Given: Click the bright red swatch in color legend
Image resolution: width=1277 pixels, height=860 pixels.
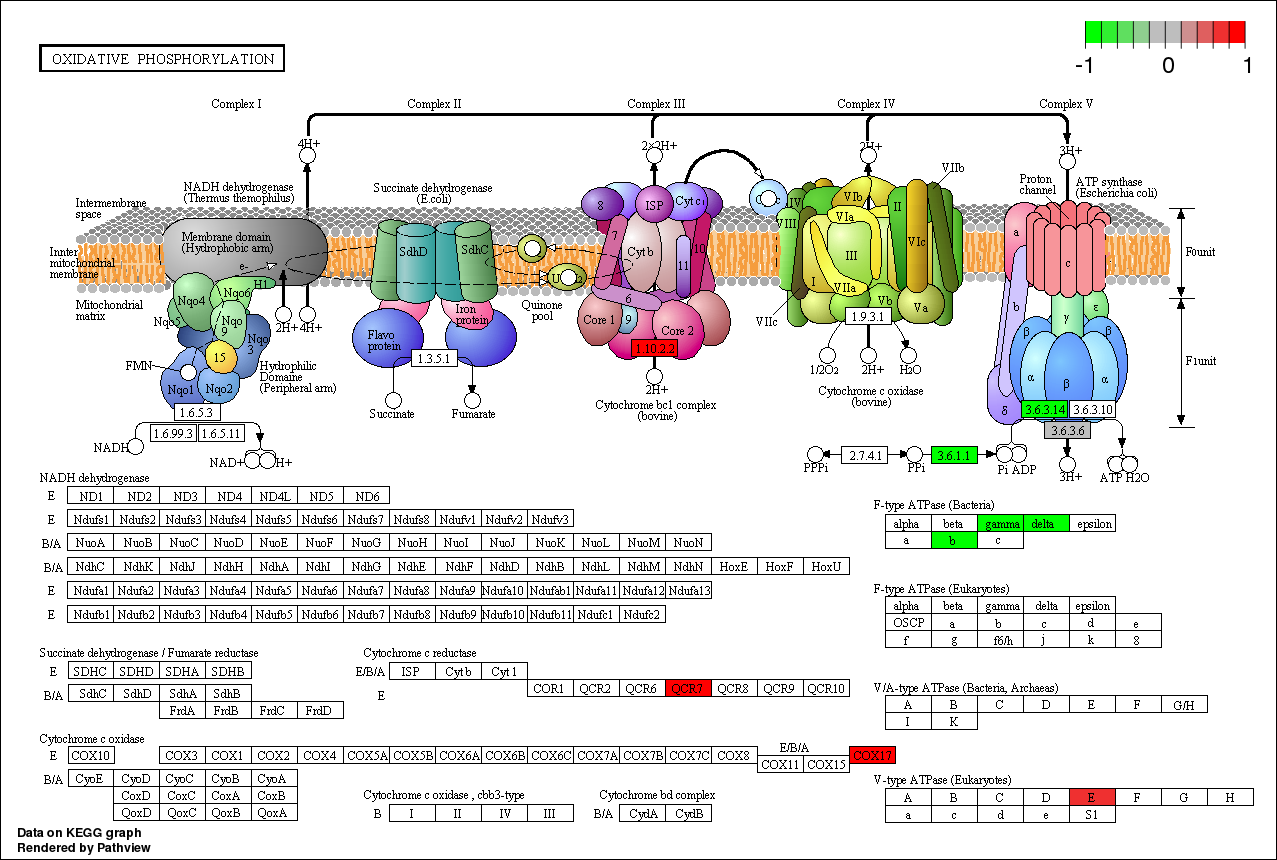Looking at the screenshot, I should [x=1236, y=33].
